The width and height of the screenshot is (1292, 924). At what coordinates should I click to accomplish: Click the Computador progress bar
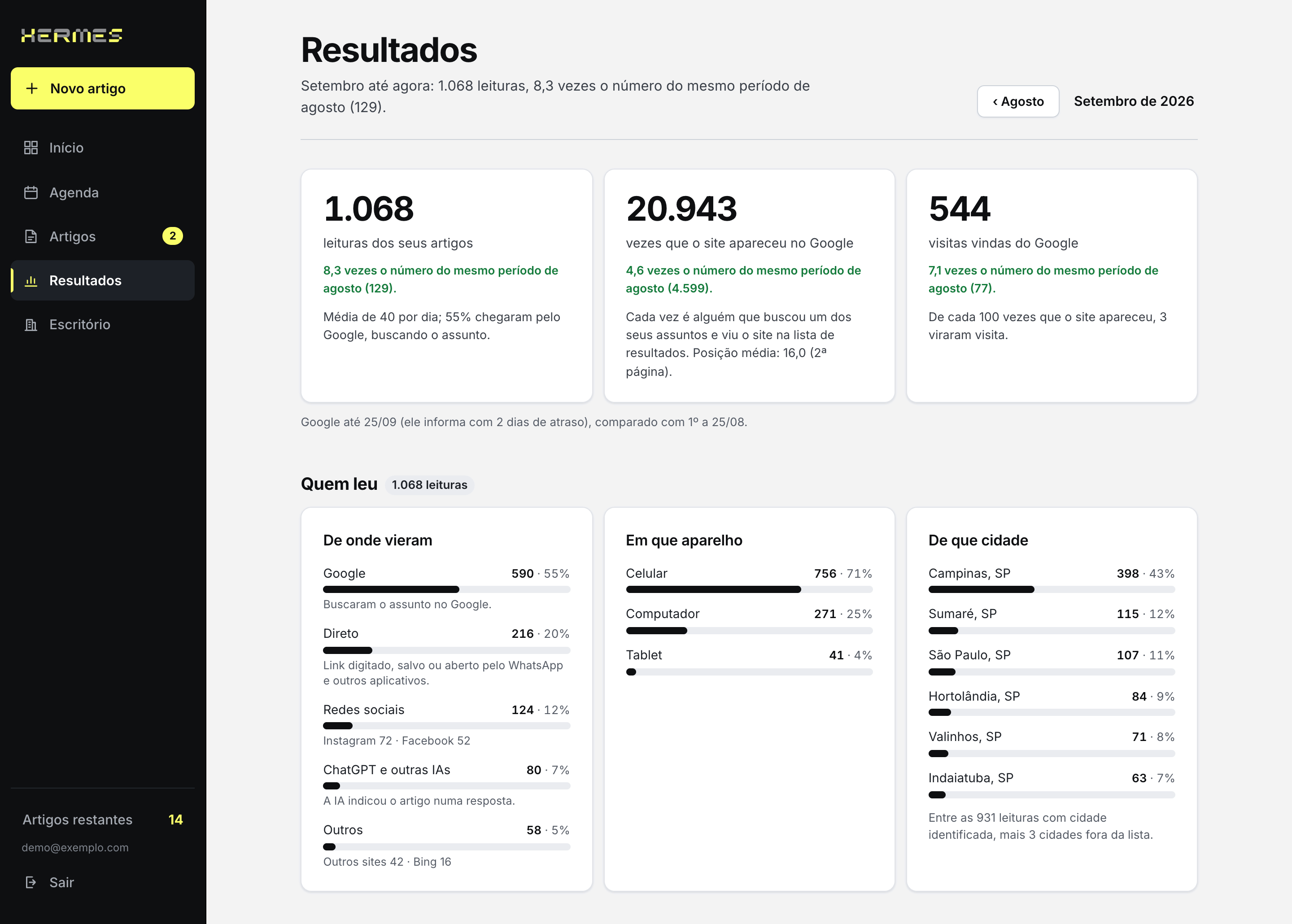[749, 630]
